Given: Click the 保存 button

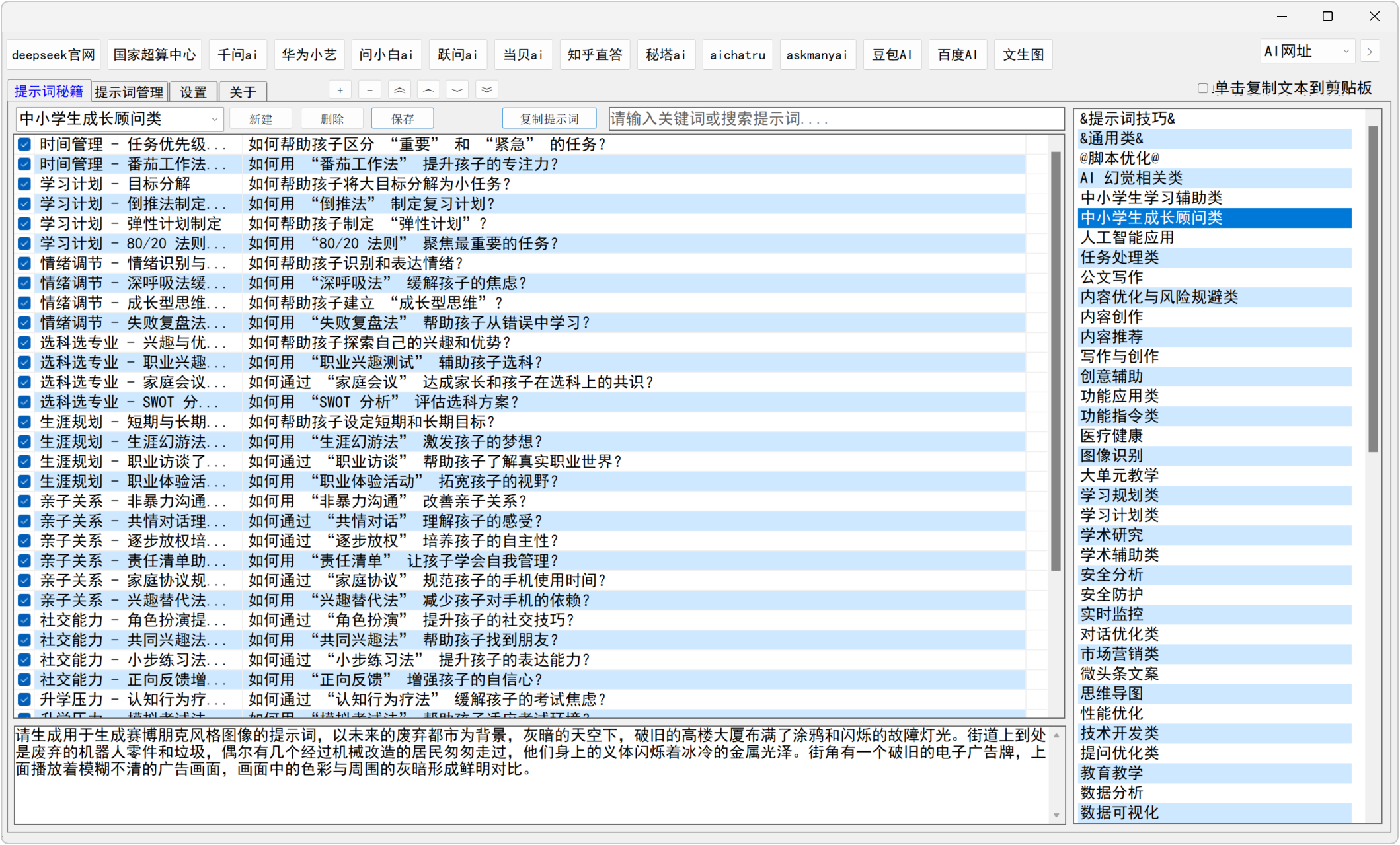Looking at the screenshot, I should pyautogui.click(x=403, y=119).
